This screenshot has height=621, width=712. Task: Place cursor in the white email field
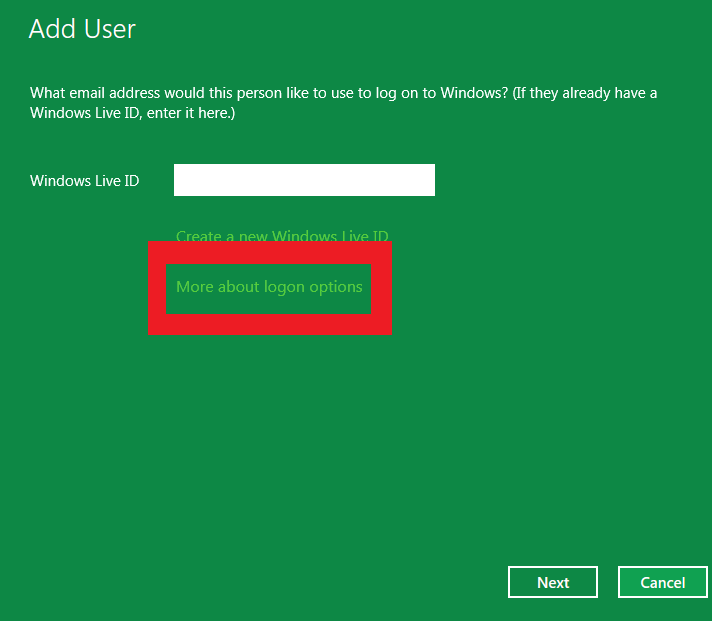[x=304, y=180]
